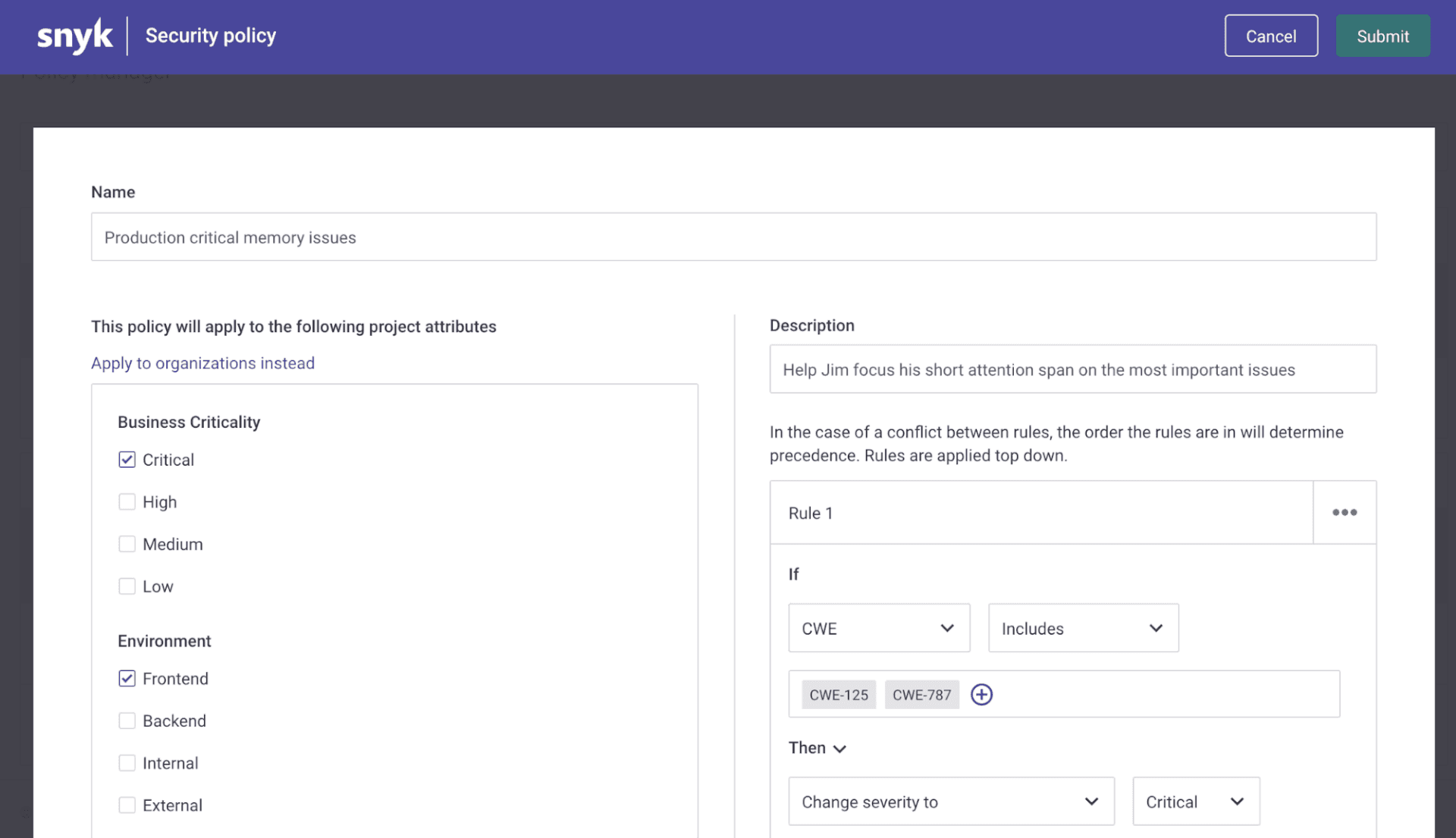Click the add CWE plus icon

pyautogui.click(x=981, y=693)
